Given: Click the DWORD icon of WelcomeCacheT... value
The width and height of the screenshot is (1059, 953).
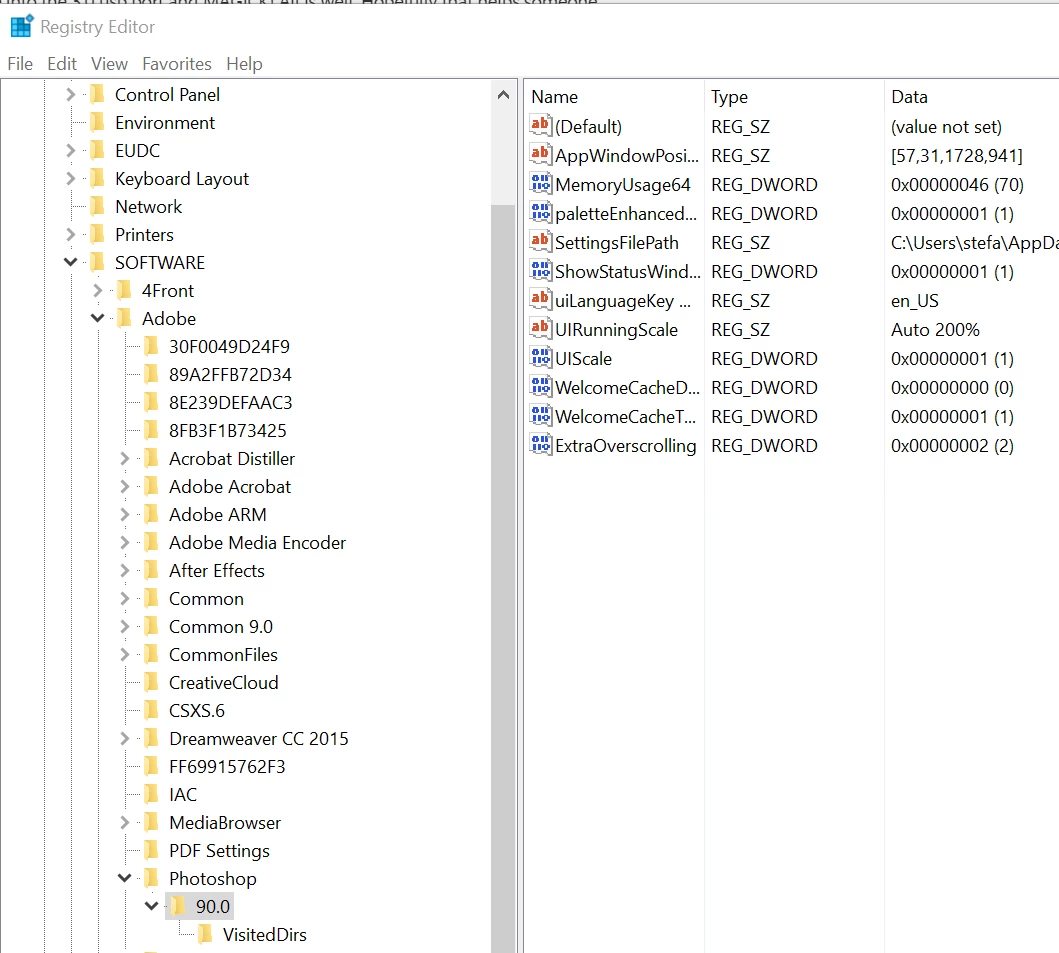Looking at the screenshot, I should (541, 416).
